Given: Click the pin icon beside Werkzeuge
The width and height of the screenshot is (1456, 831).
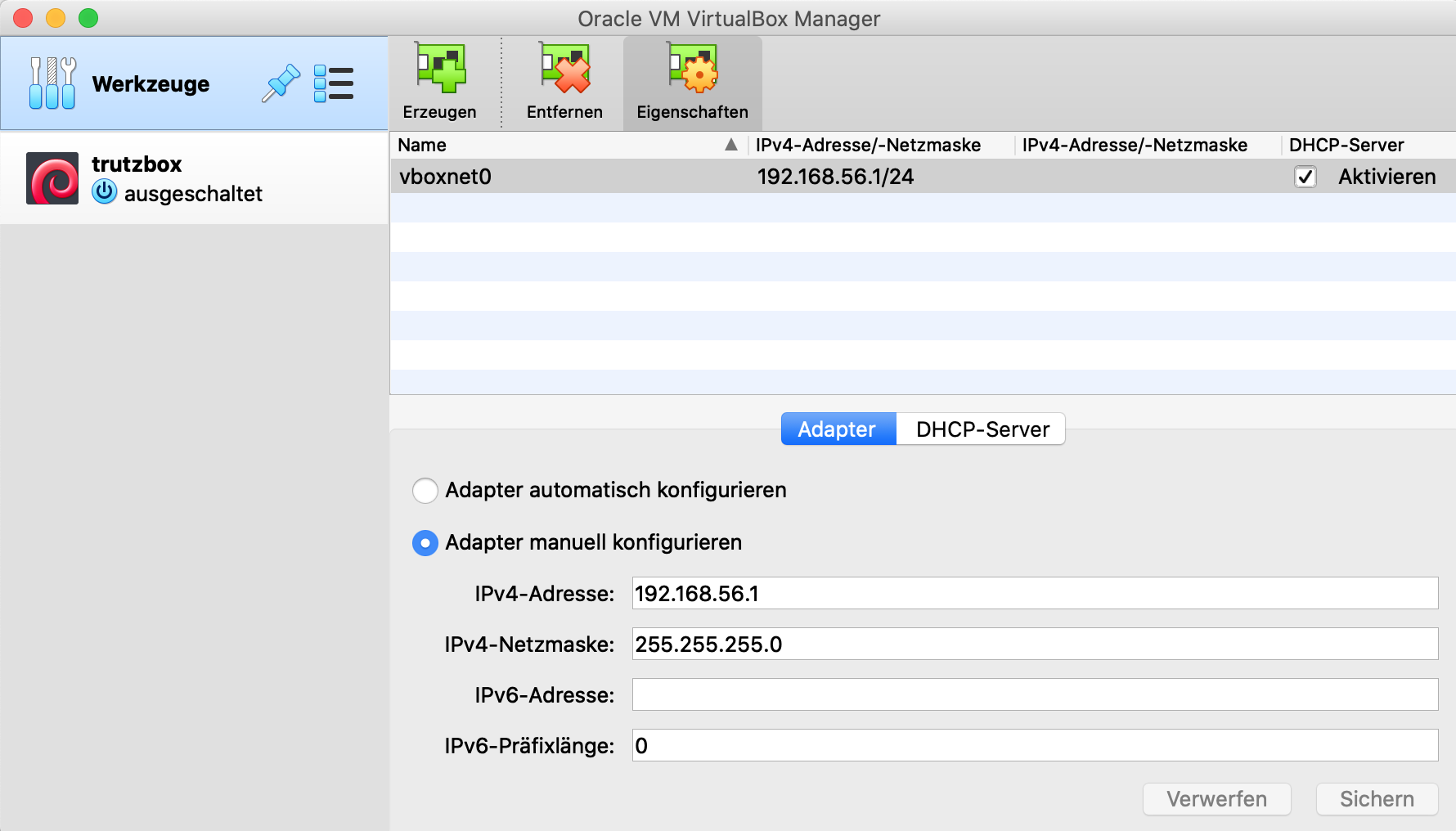Looking at the screenshot, I should coord(281,83).
